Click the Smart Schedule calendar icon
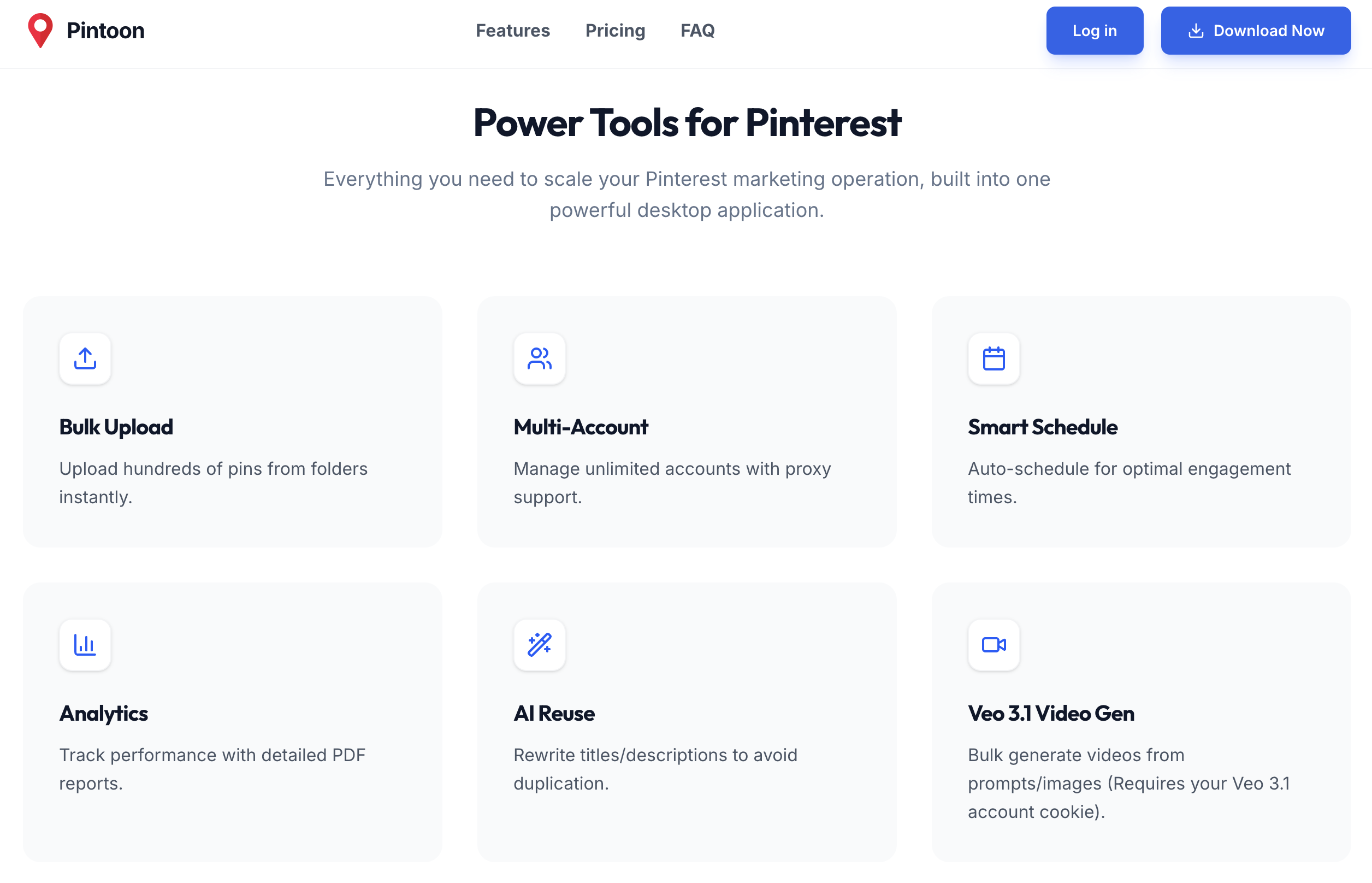The height and width of the screenshot is (883, 1372). [993, 358]
